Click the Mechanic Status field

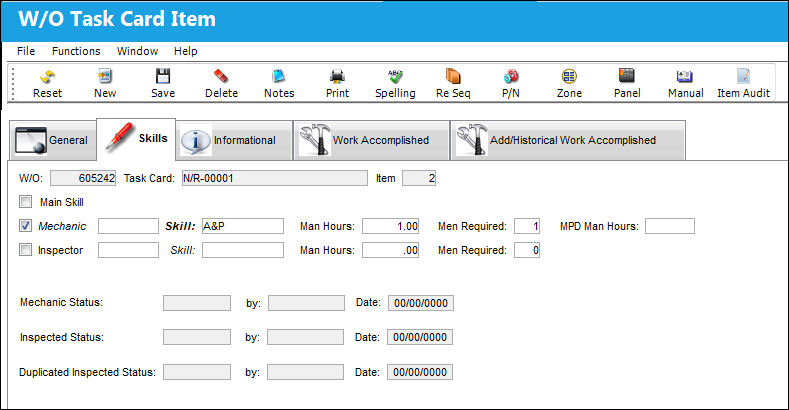[197, 303]
